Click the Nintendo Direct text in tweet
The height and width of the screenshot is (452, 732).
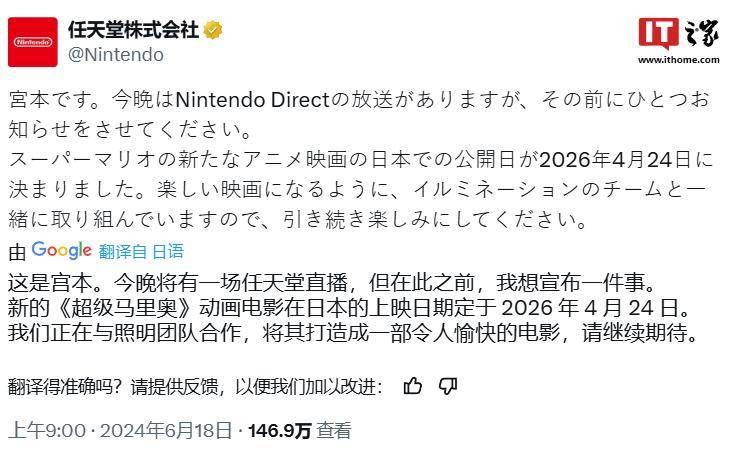[253, 100]
